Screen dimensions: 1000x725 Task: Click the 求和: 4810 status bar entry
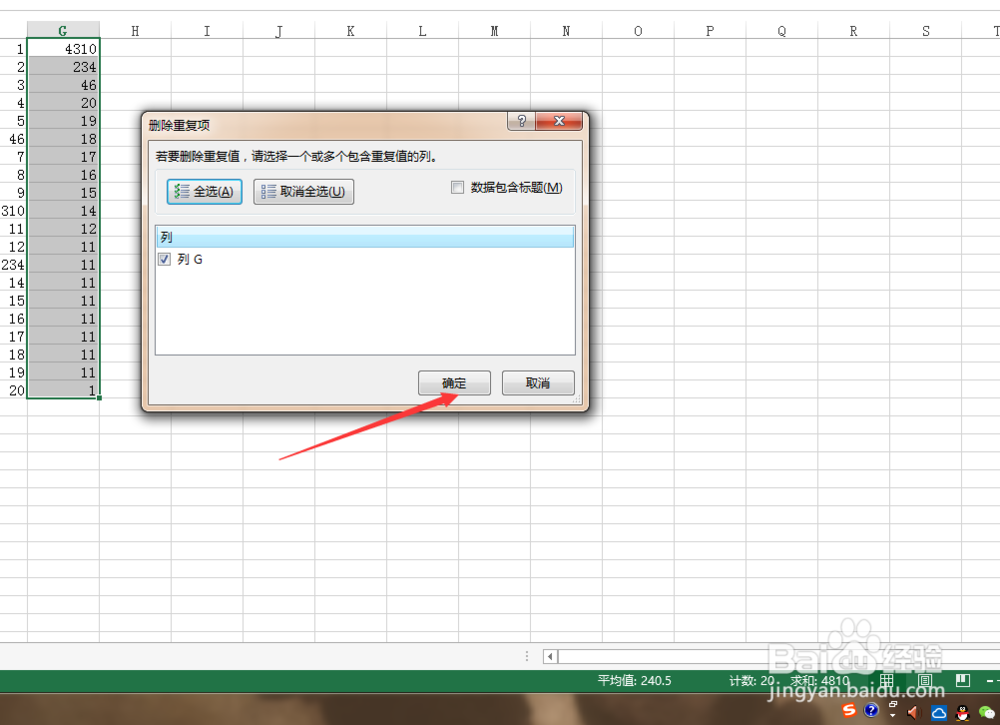pyautogui.click(x=820, y=680)
